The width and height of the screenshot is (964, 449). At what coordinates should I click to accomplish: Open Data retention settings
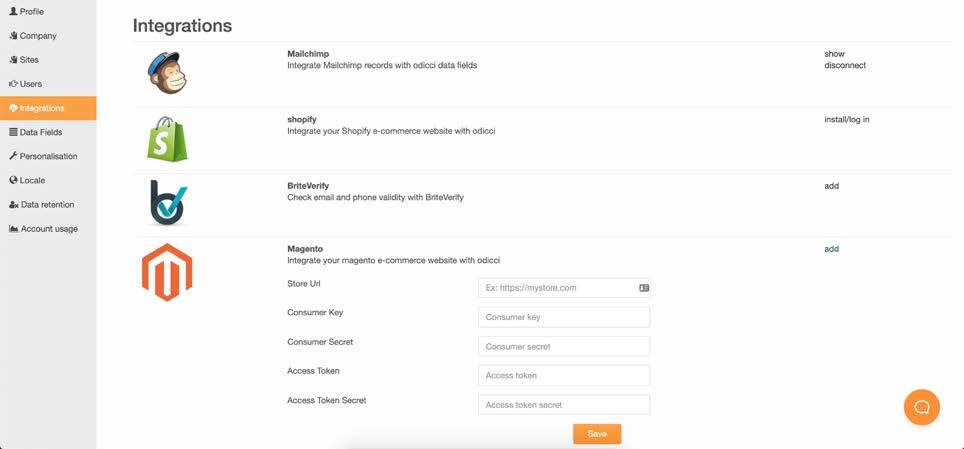coord(46,204)
